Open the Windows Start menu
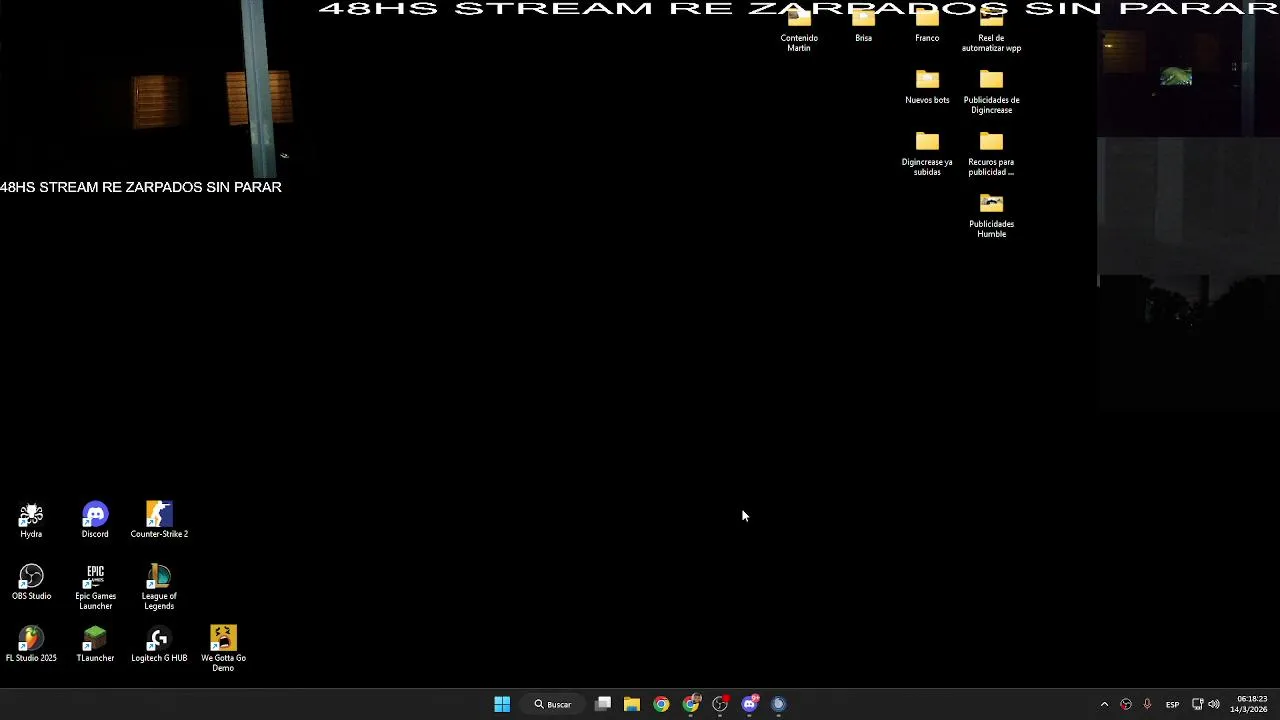1280x720 pixels. point(502,704)
